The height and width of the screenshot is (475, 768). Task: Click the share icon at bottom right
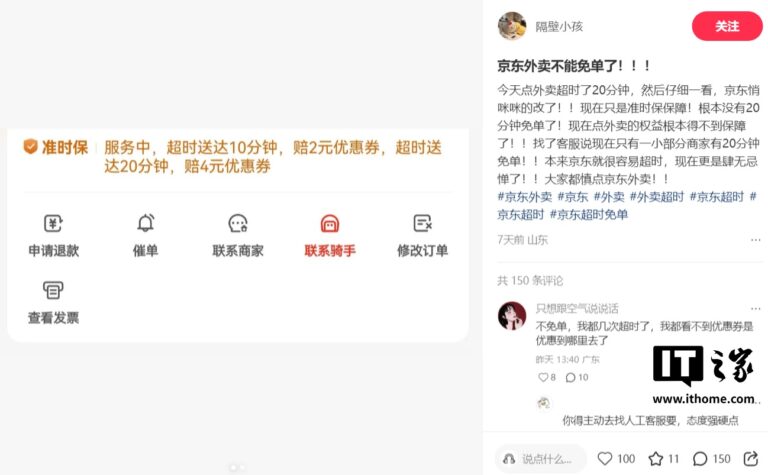pyautogui.click(x=750, y=458)
